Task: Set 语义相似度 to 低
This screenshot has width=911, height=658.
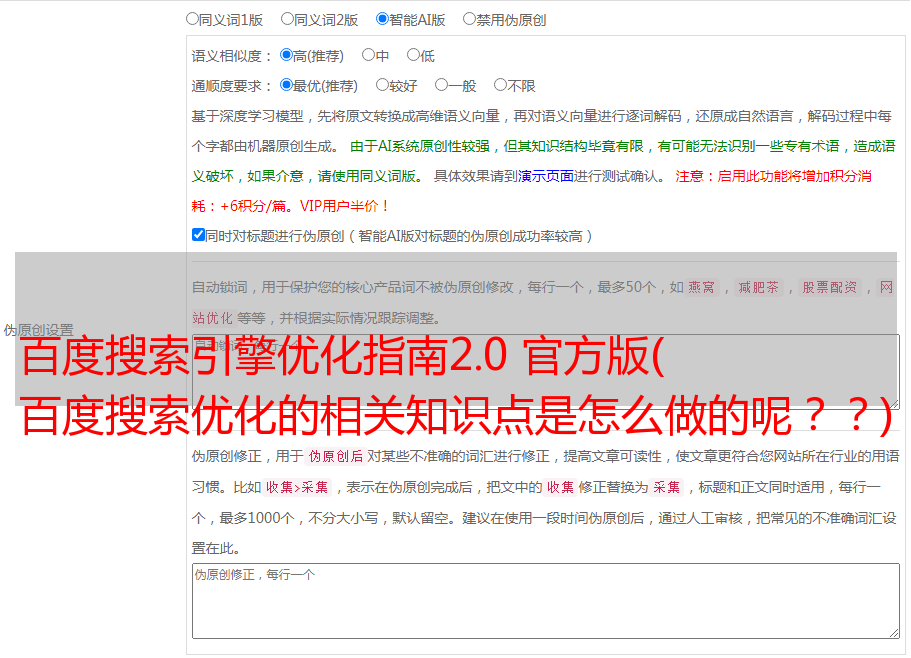Action: point(413,55)
